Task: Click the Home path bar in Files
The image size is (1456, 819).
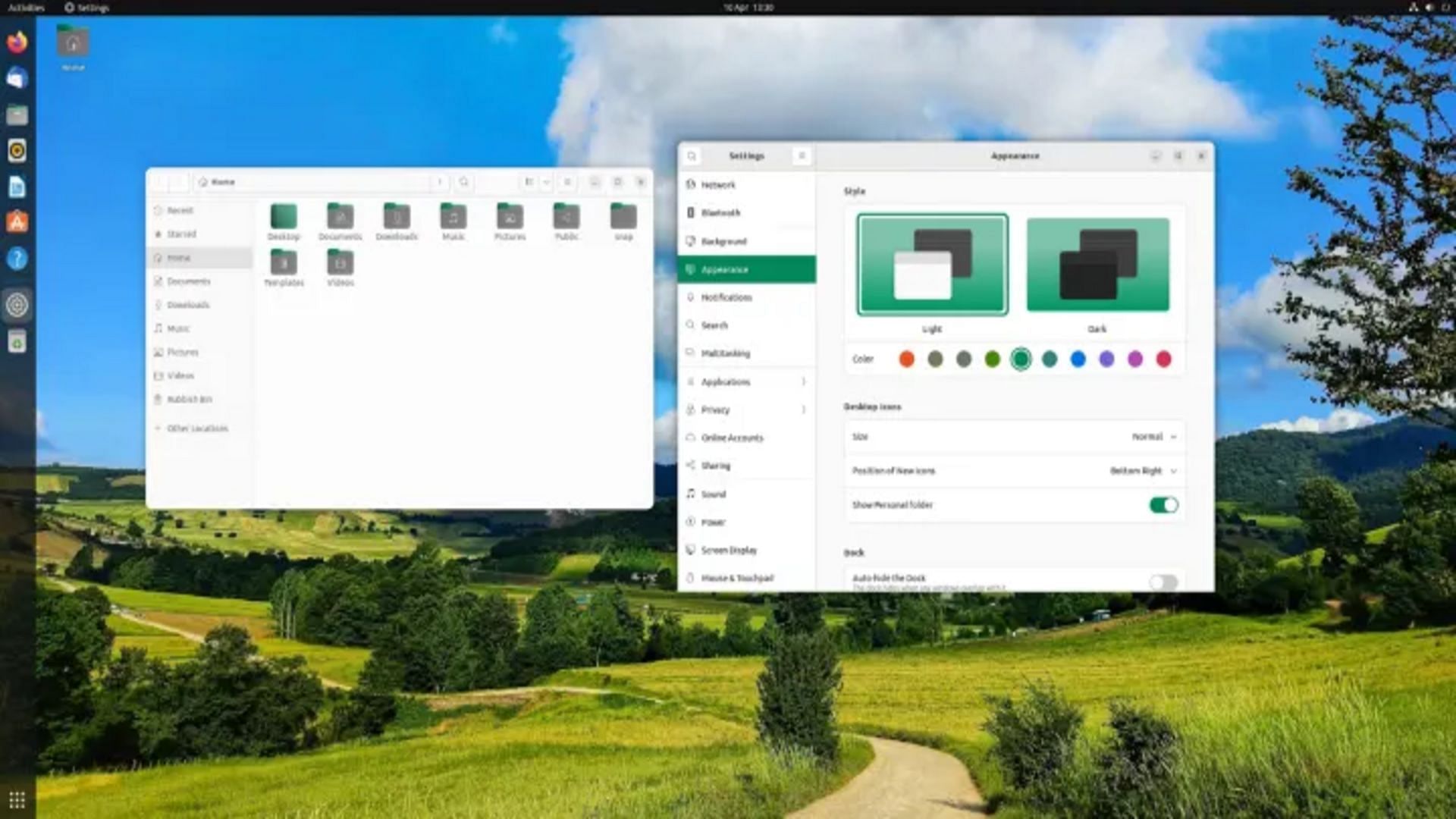Action: pyautogui.click(x=311, y=182)
